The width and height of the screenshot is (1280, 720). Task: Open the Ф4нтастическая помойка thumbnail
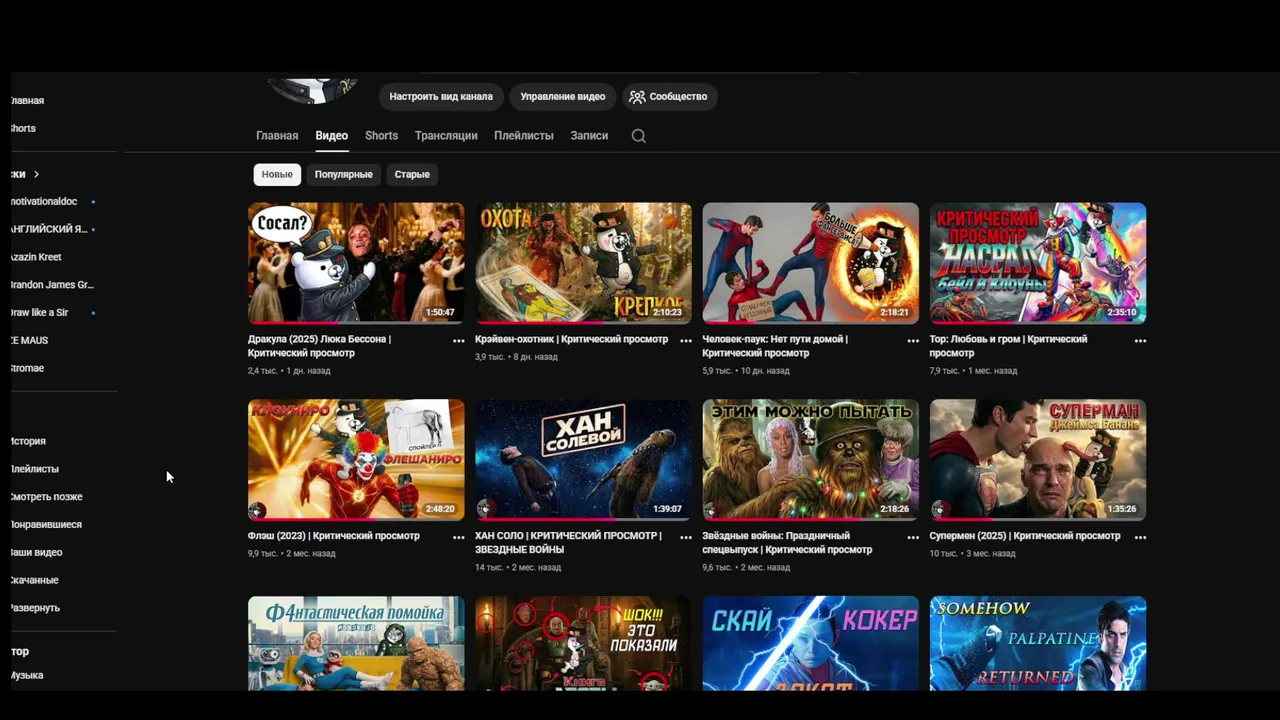coord(356,643)
